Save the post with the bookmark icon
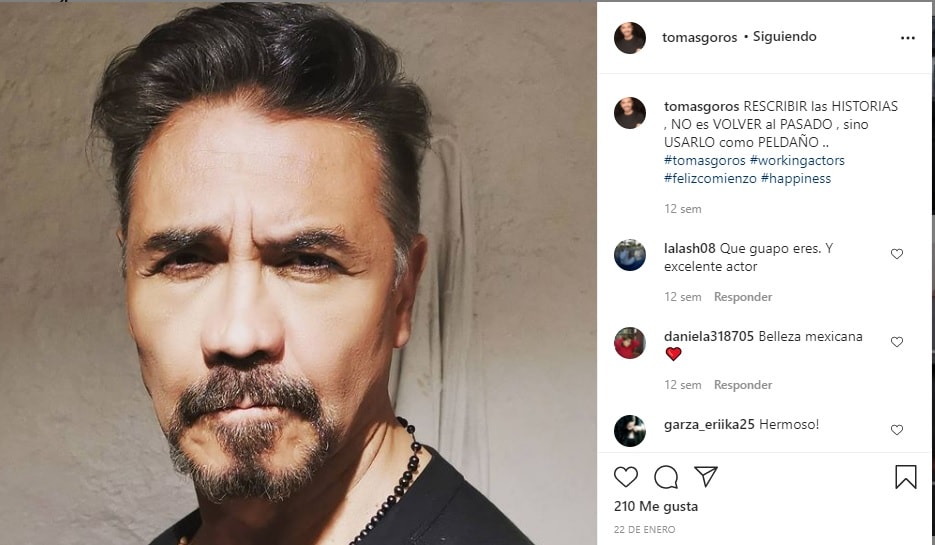The width and height of the screenshot is (935, 545). tap(906, 477)
